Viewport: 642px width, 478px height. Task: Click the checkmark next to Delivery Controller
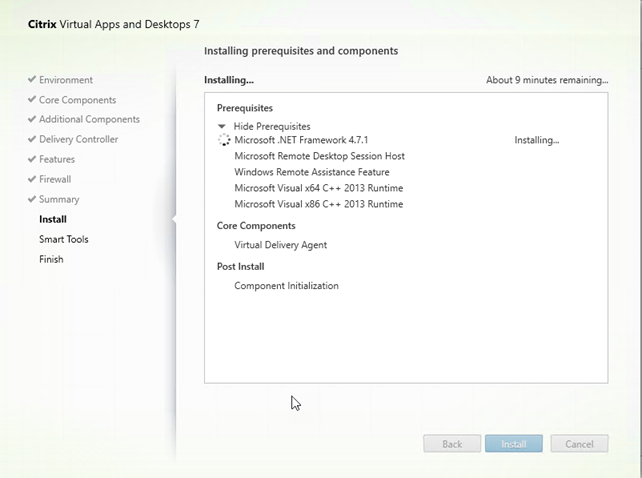[32, 139]
